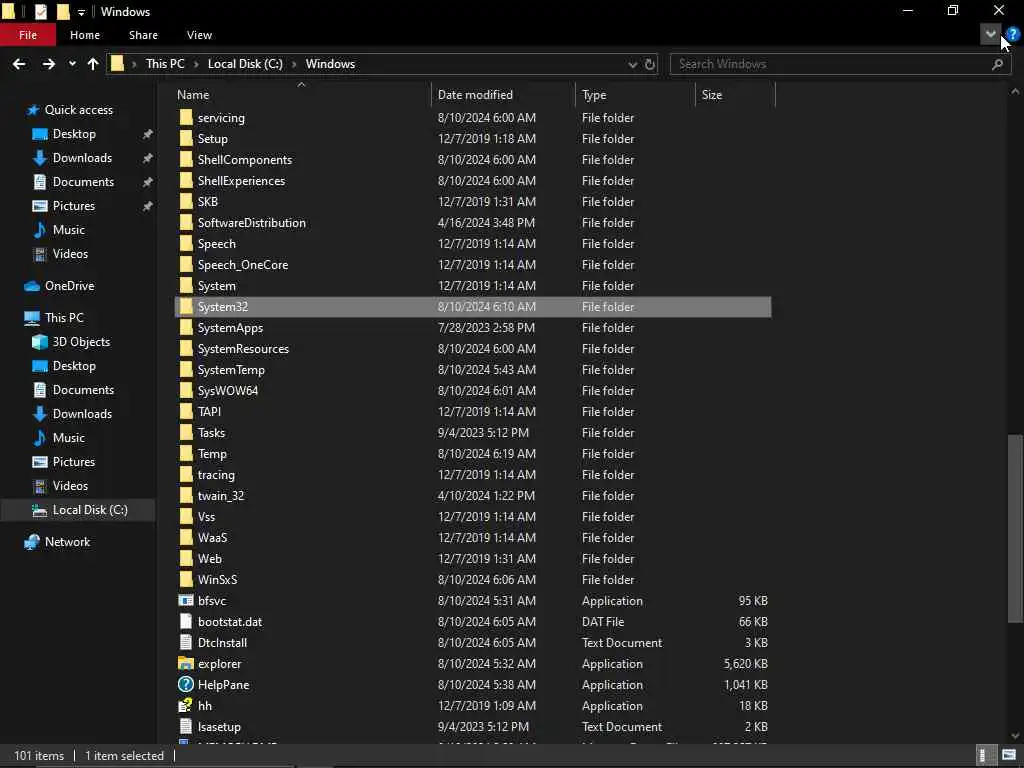1024x768 pixels.
Task: Click This PC in the address breadcrumb
Action: (165, 64)
